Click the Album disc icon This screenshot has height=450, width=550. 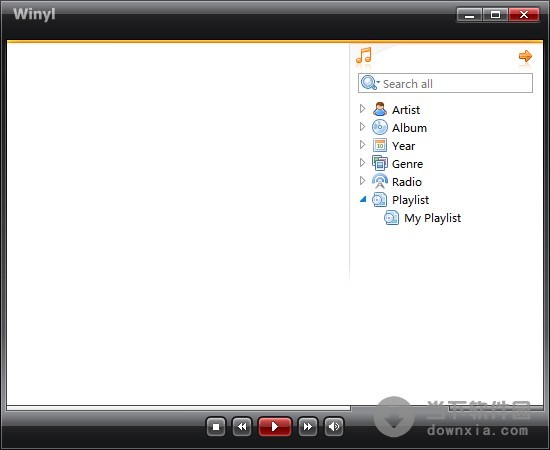pyautogui.click(x=380, y=127)
